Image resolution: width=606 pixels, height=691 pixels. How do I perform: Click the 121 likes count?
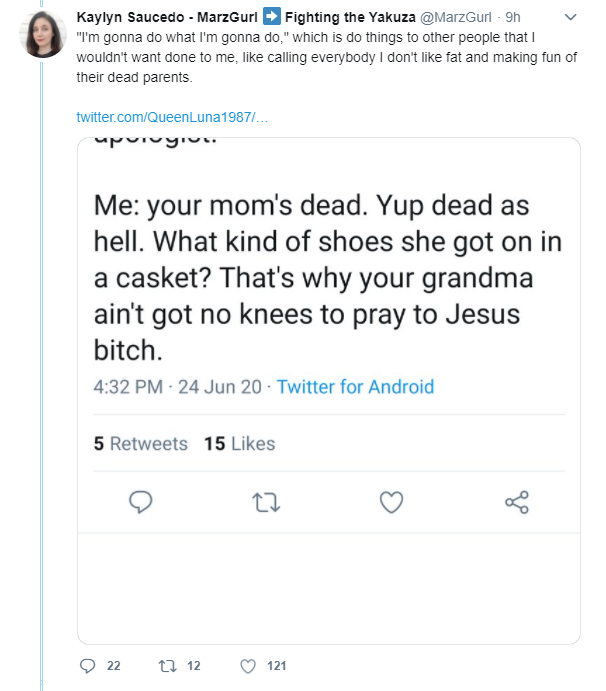276,665
